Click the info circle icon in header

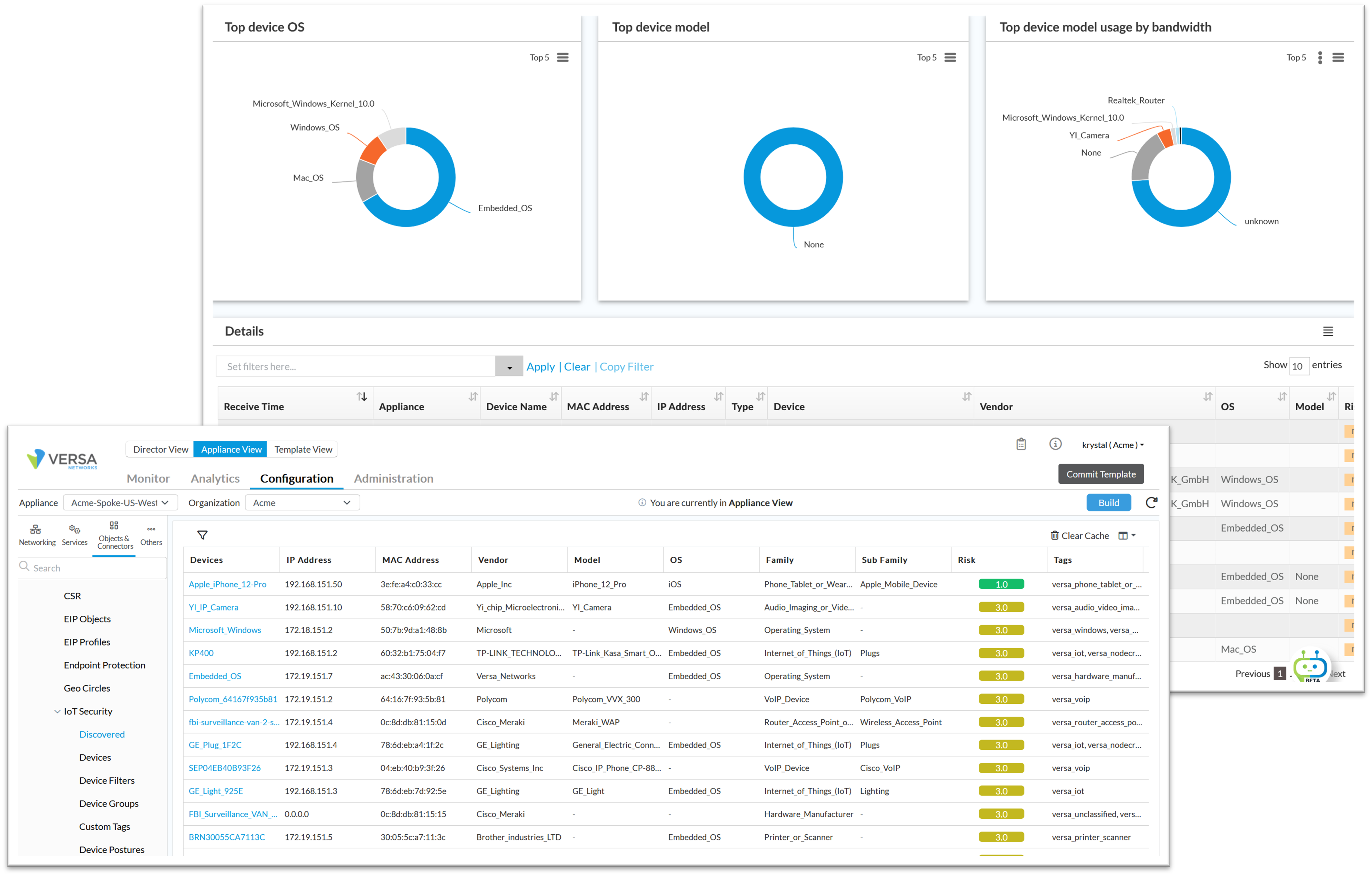(x=1054, y=444)
